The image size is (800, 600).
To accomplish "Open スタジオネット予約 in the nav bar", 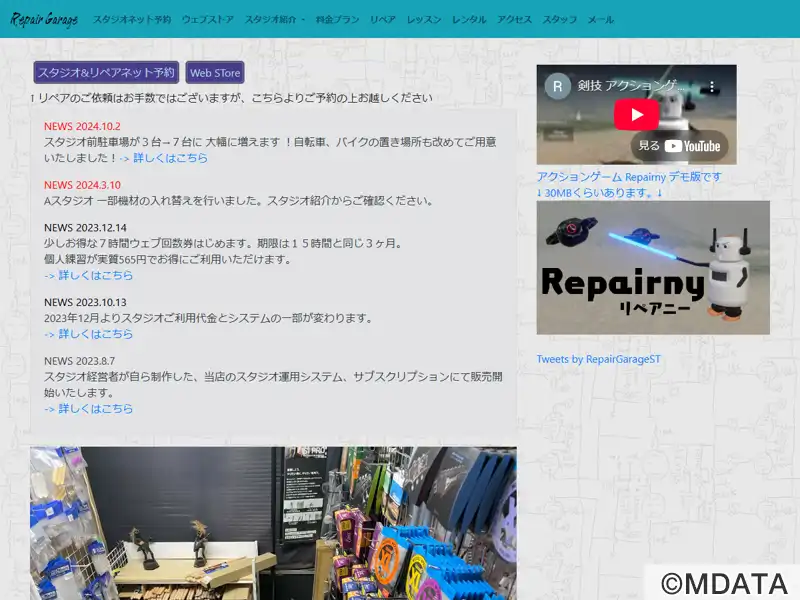I will [x=132, y=19].
